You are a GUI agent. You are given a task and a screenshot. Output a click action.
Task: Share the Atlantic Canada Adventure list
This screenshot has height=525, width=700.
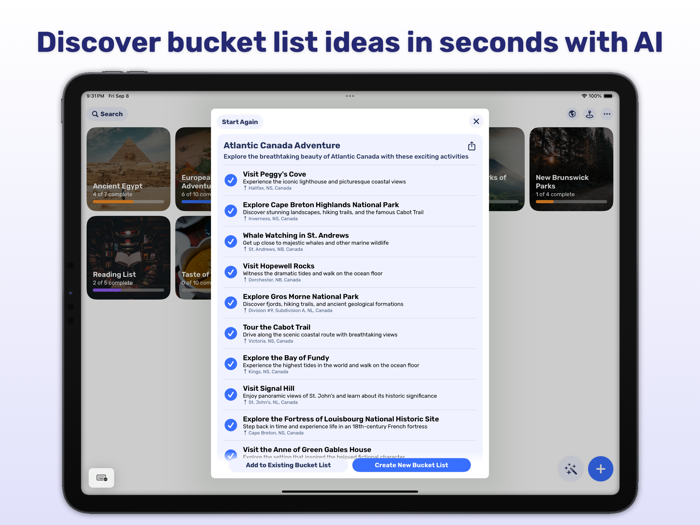point(471,146)
